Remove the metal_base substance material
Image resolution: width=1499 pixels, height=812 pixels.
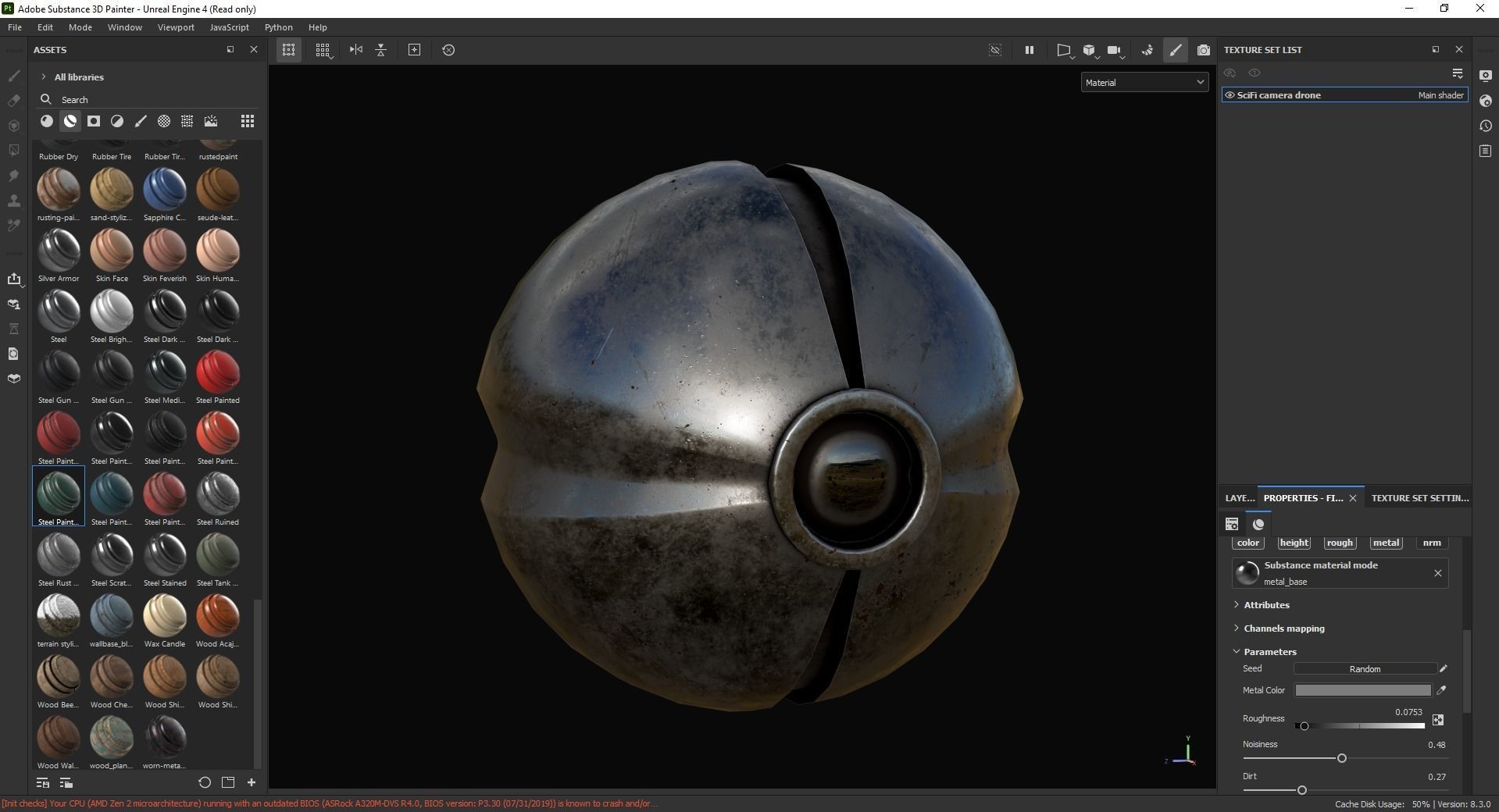pos(1438,573)
